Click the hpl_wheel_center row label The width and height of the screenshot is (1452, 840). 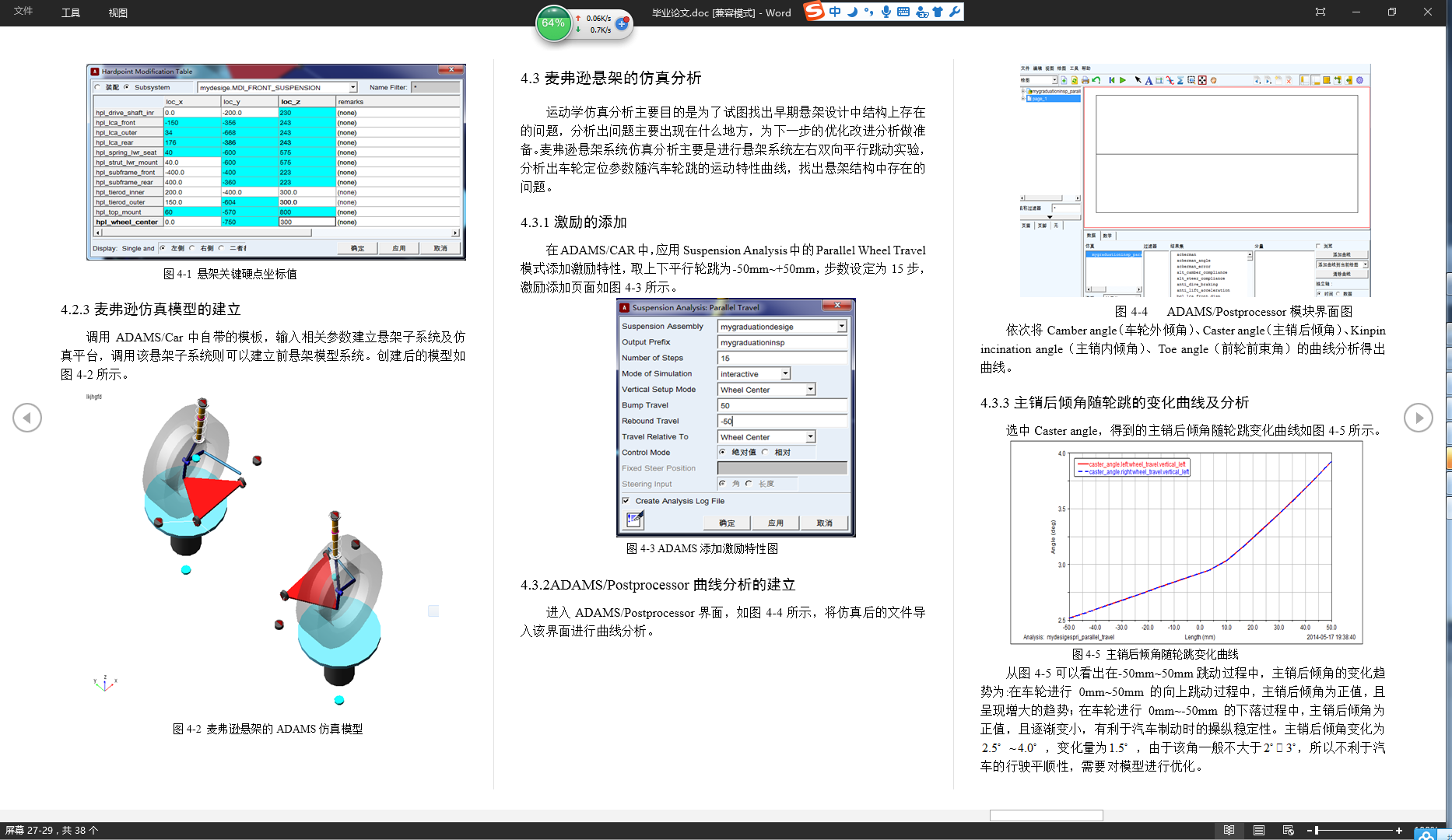[127, 222]
